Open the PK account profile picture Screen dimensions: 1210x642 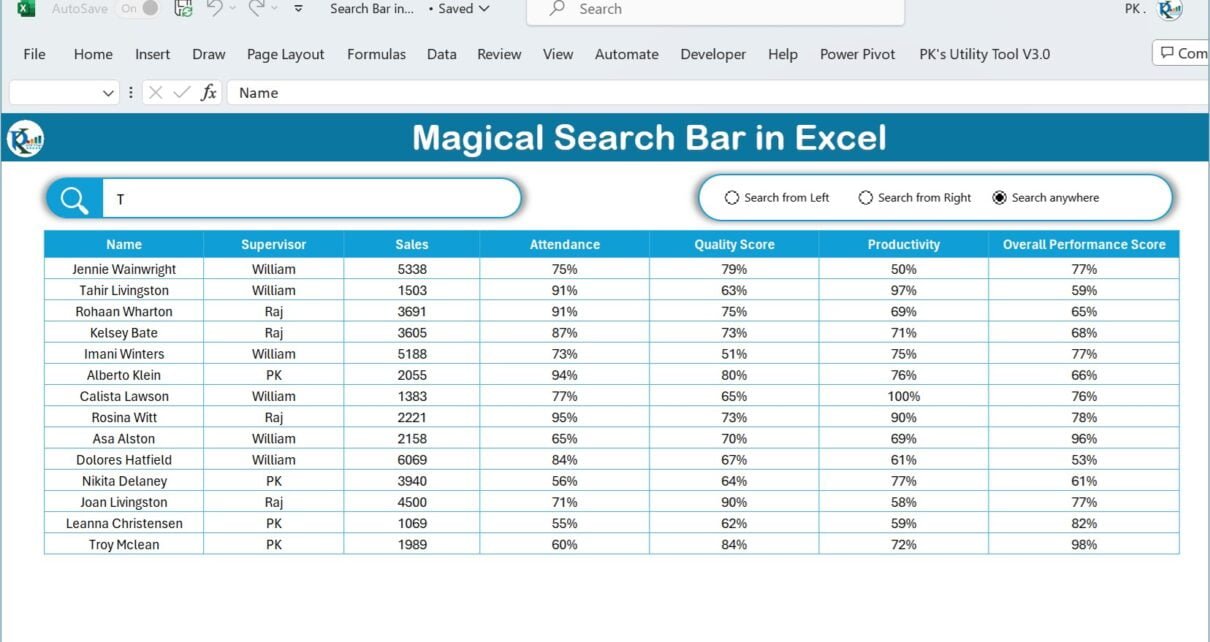(1169, 10)
